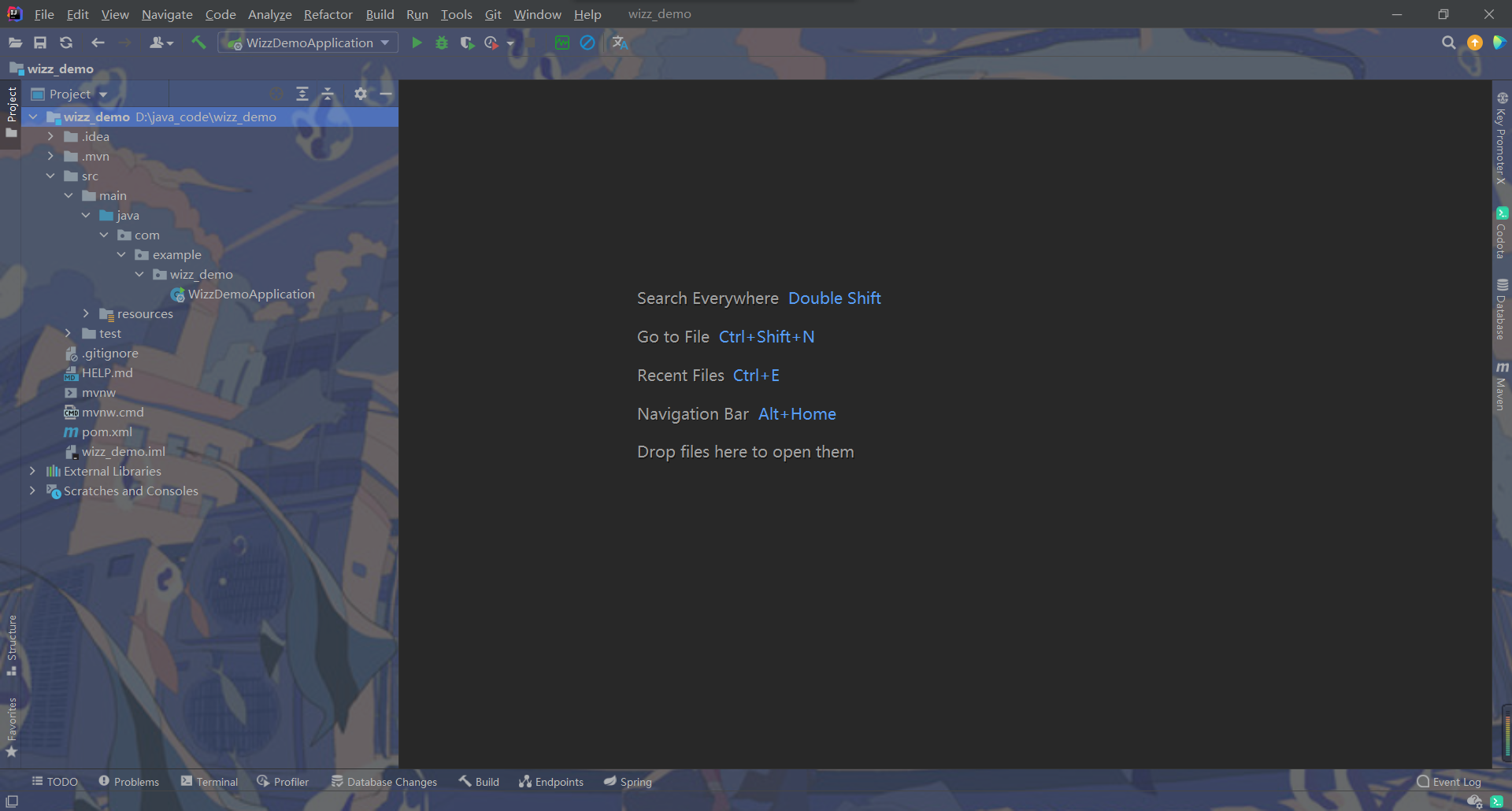Toggle the Favorites tool window side button

(x=11, y=728)
